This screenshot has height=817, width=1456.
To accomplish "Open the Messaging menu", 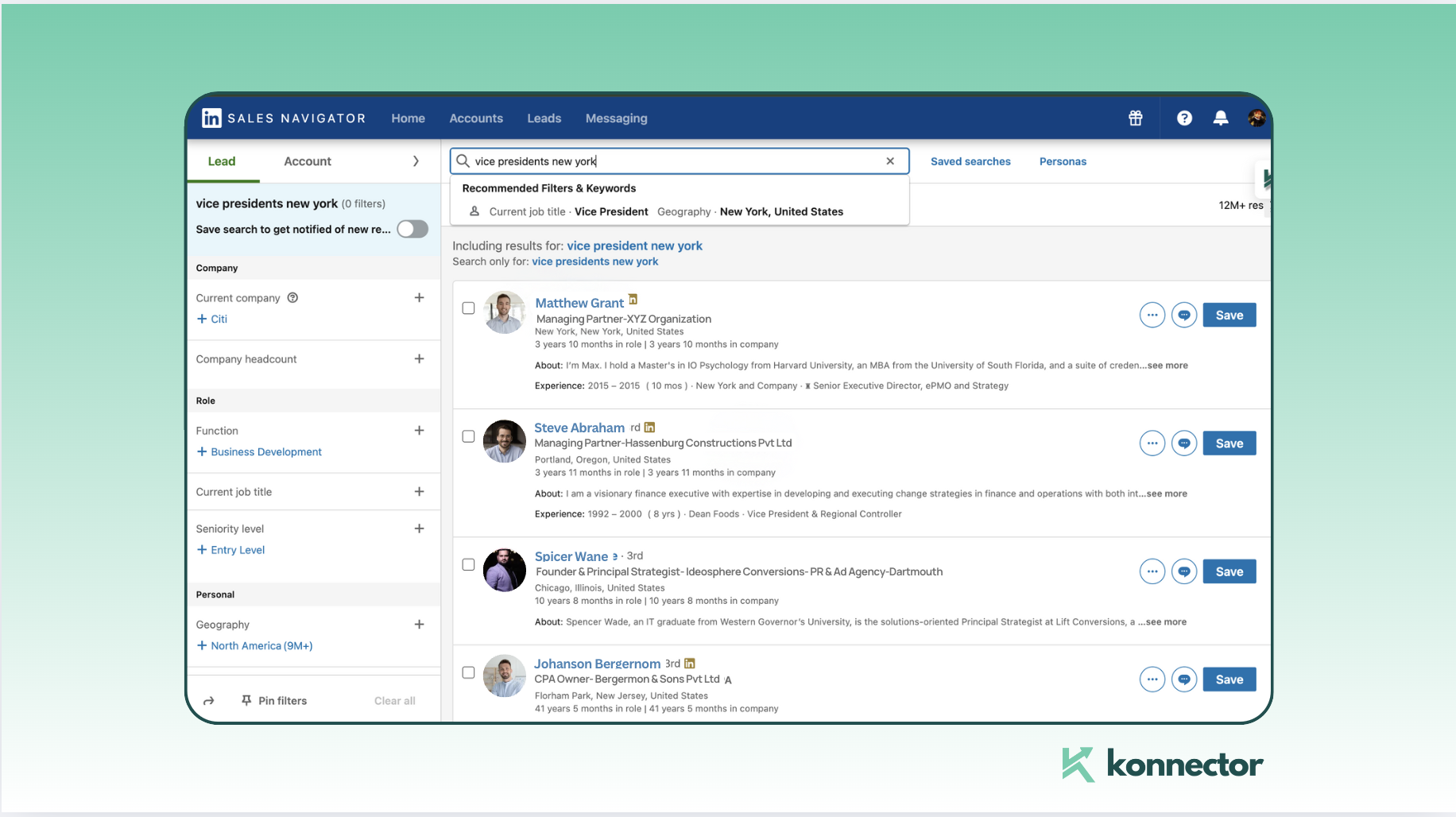I will [x=617, y=118].
